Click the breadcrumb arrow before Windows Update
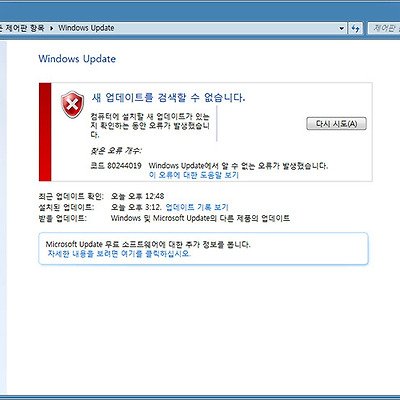This screenshot has height=400, width=400. point(51,28)
